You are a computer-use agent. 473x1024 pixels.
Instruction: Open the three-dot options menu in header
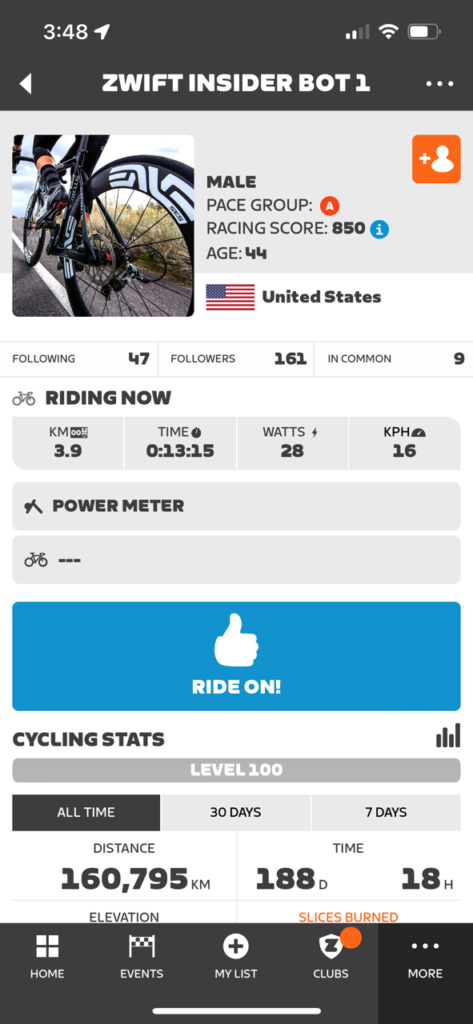tap(440, 84)
